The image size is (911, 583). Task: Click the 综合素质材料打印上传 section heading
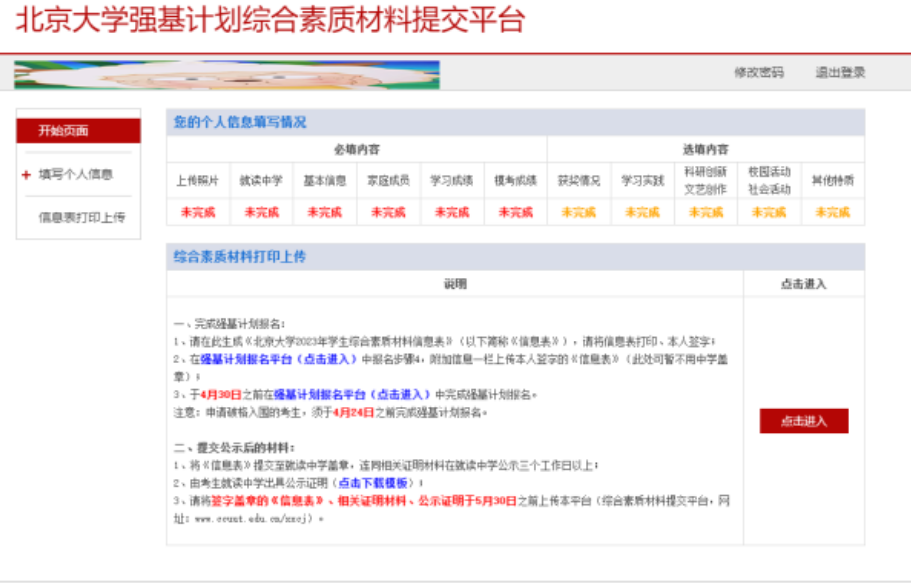(x=240, y=257)
